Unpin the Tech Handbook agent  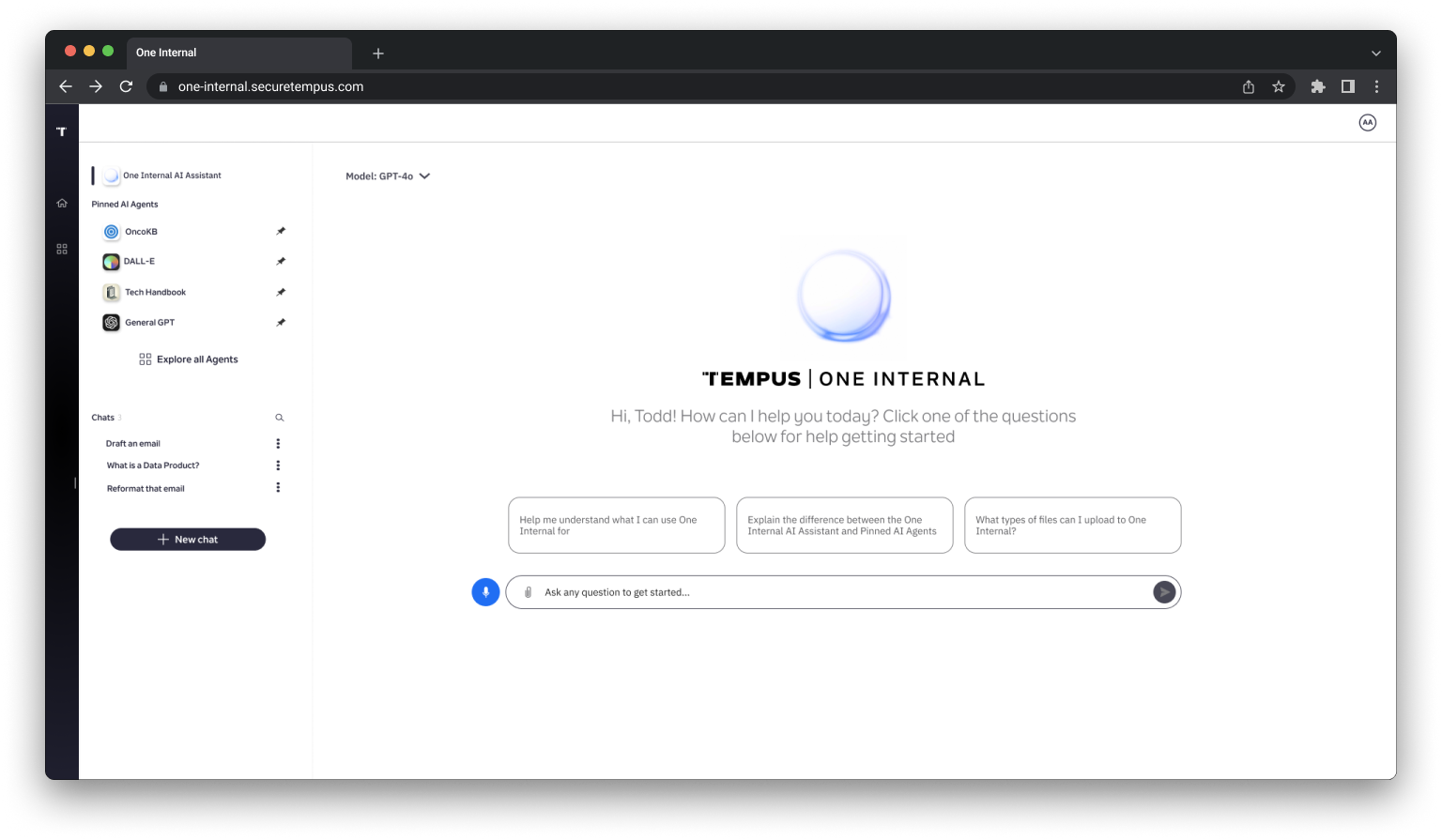click(281, 292)
